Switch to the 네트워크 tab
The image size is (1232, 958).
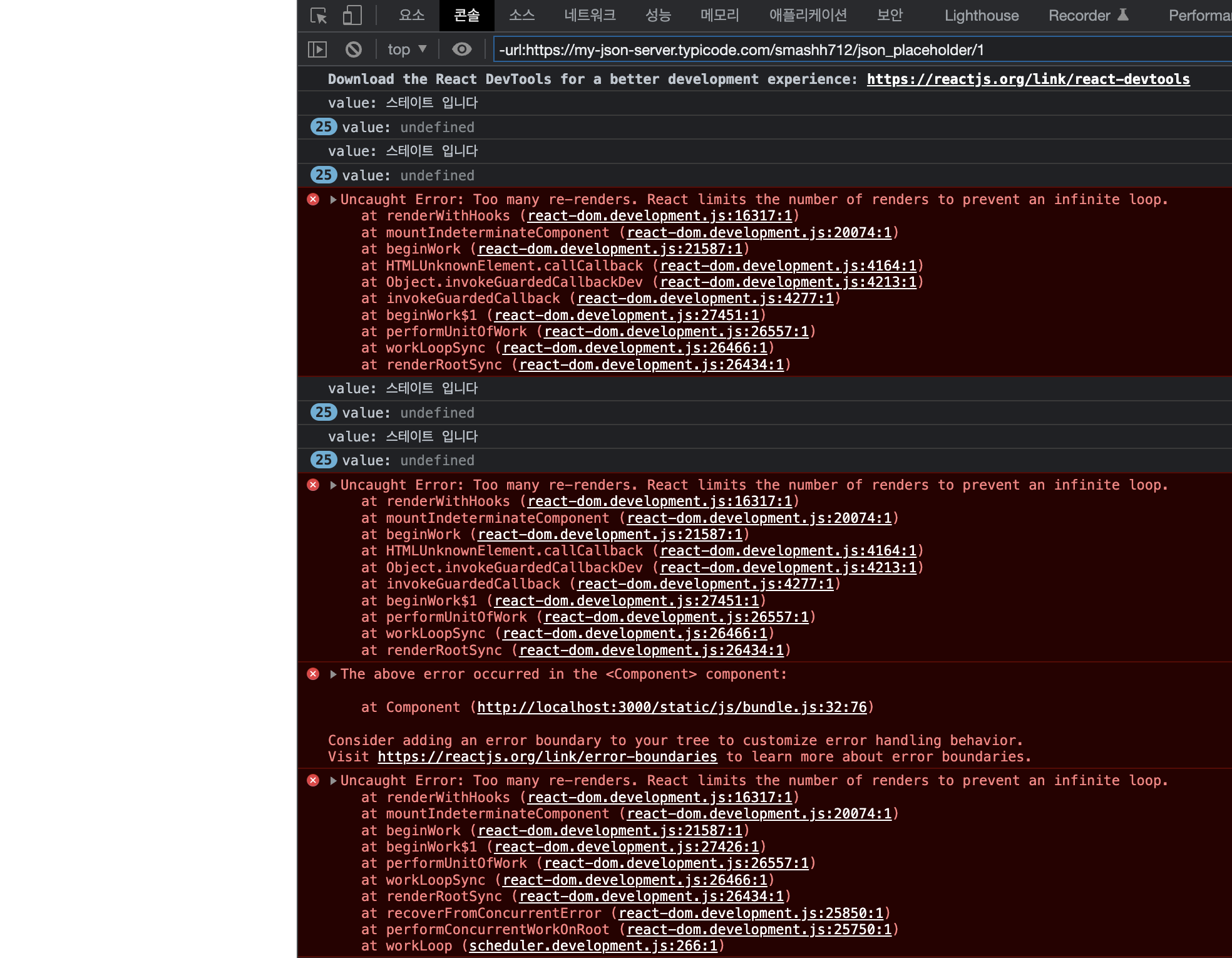[590, 16]
